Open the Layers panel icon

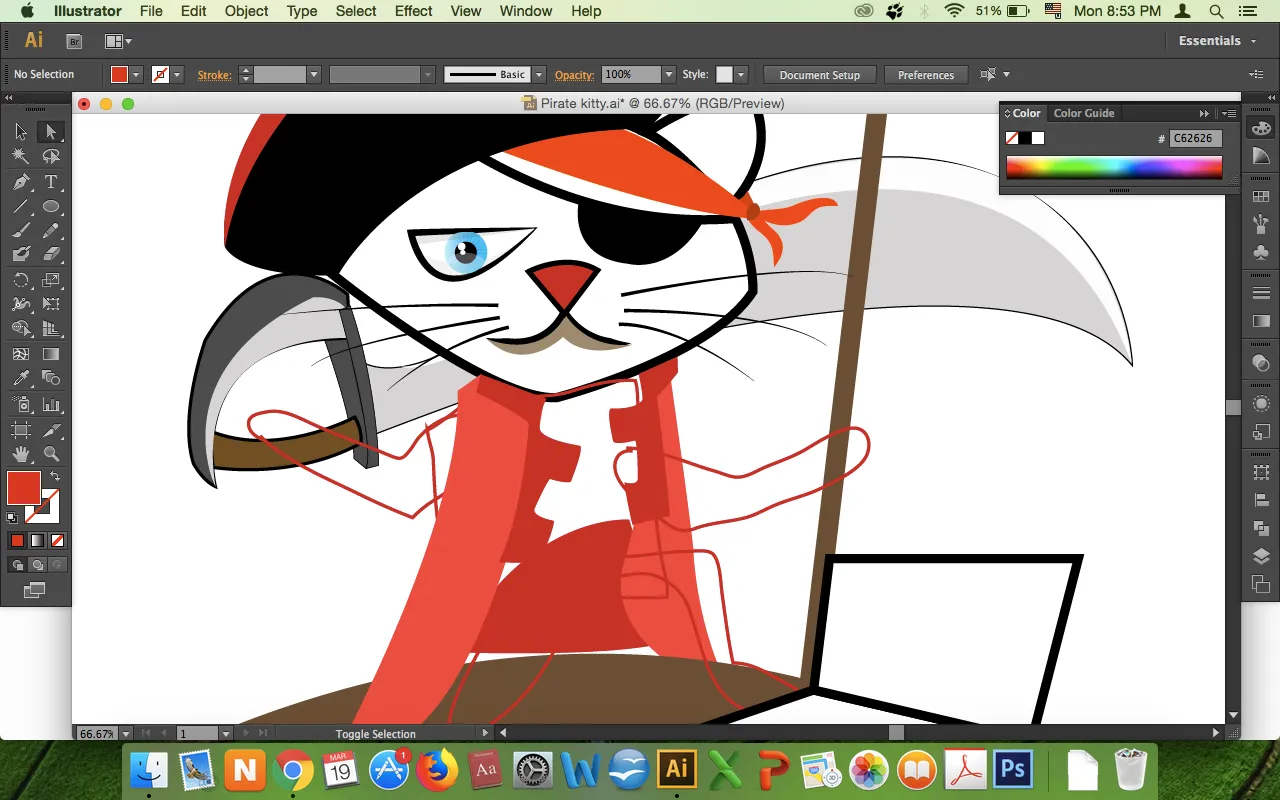pyautogui.click(x=1261, y=557)
